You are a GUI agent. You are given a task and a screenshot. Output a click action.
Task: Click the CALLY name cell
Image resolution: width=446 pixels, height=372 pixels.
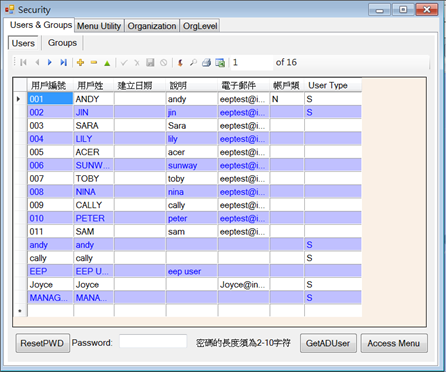pyautogui.click(x=94, y=205)
